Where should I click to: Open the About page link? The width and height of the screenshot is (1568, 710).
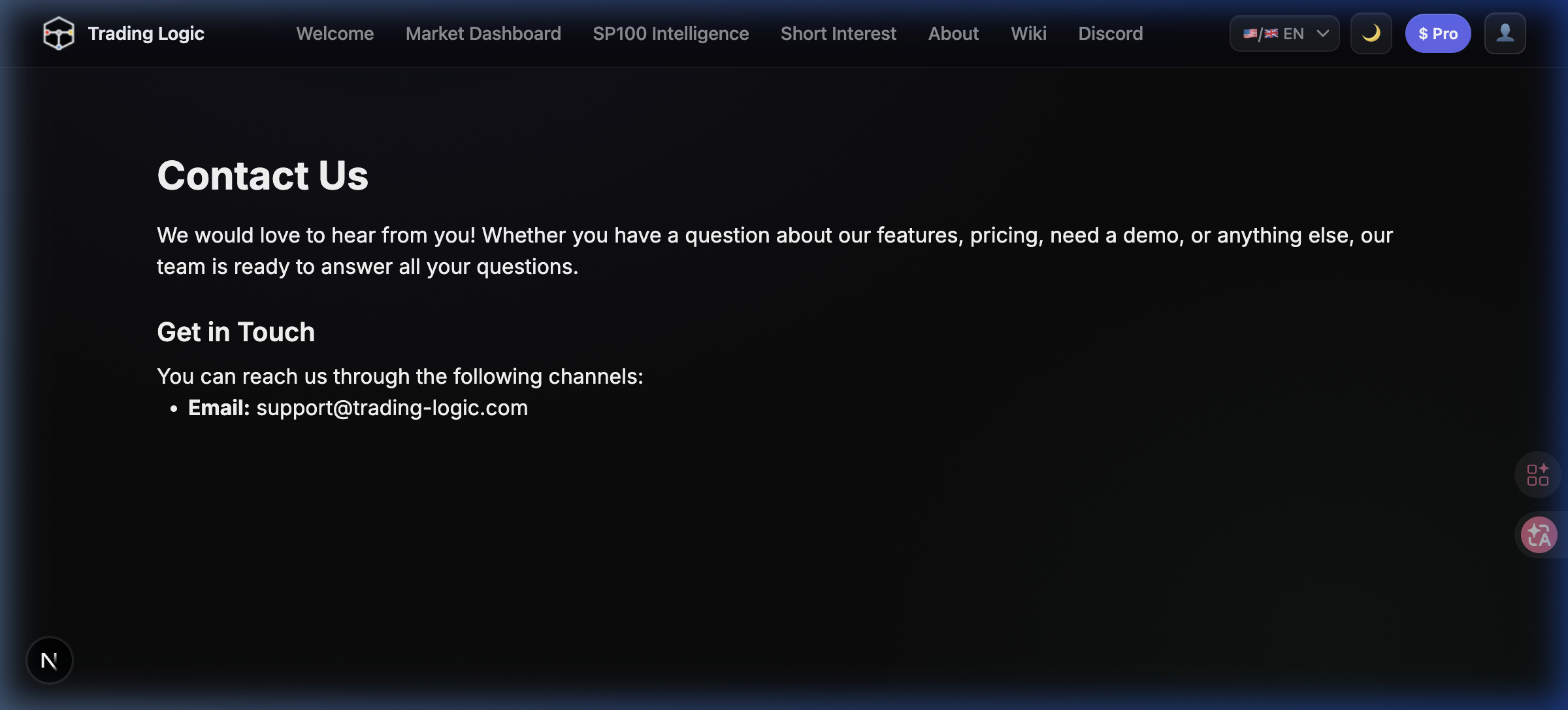pyautogui.click(x=953, y=33)
